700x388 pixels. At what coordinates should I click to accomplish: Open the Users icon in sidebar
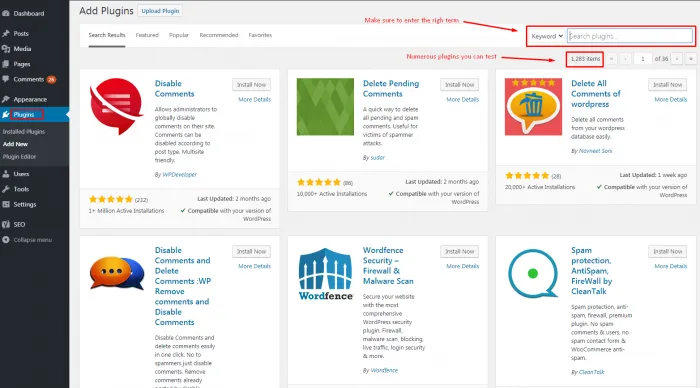pyautogui.click(x=6, y=174)
